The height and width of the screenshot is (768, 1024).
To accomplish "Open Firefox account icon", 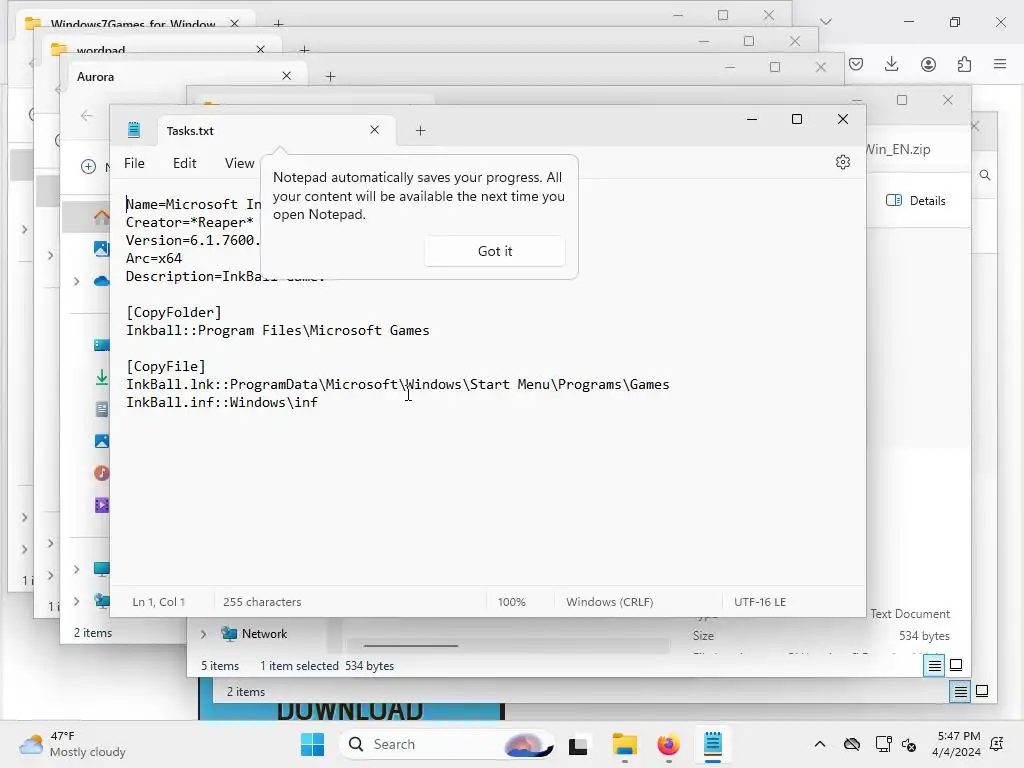I will pyautogui.click(x=928, y=64).
